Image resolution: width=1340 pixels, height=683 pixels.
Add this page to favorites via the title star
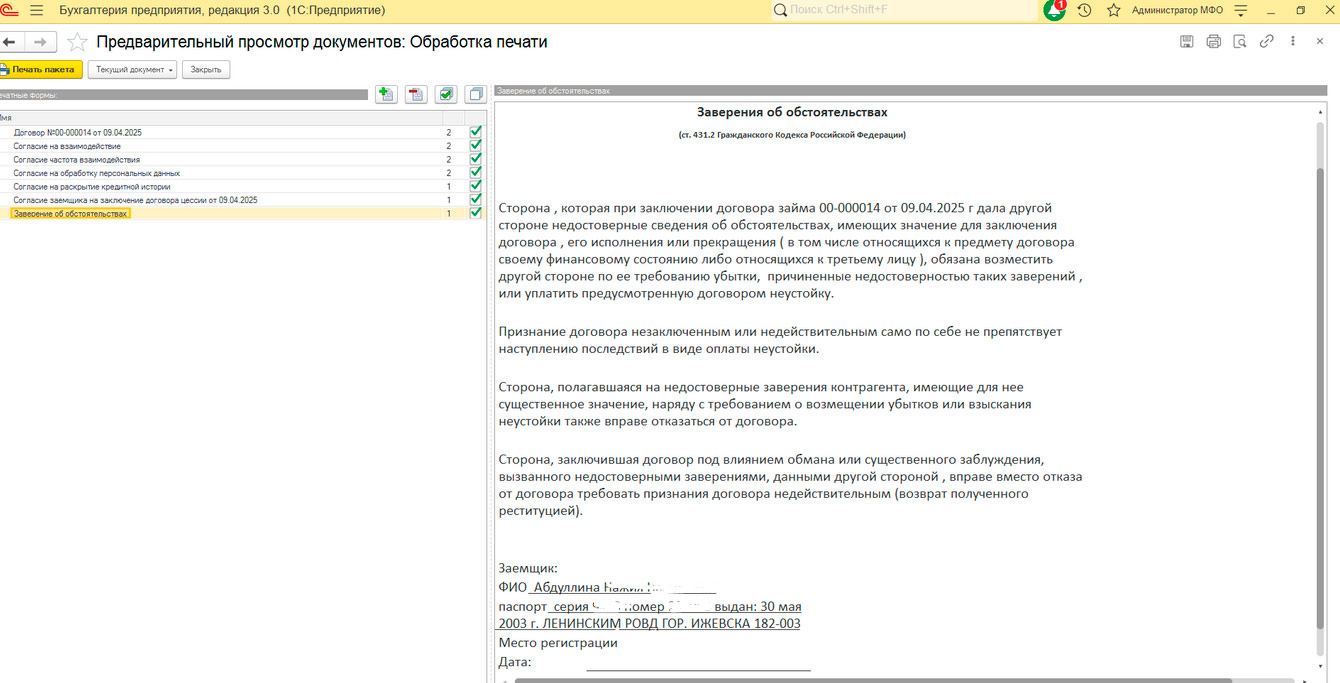point(77,42)
